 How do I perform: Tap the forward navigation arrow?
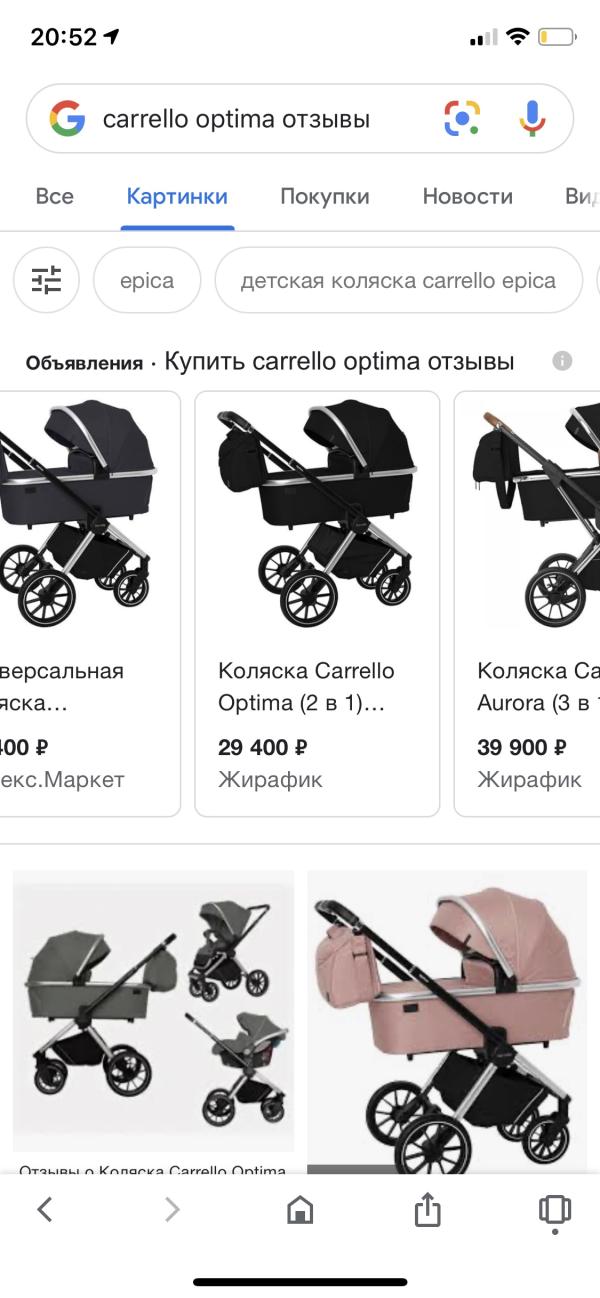coord(172,1210)
